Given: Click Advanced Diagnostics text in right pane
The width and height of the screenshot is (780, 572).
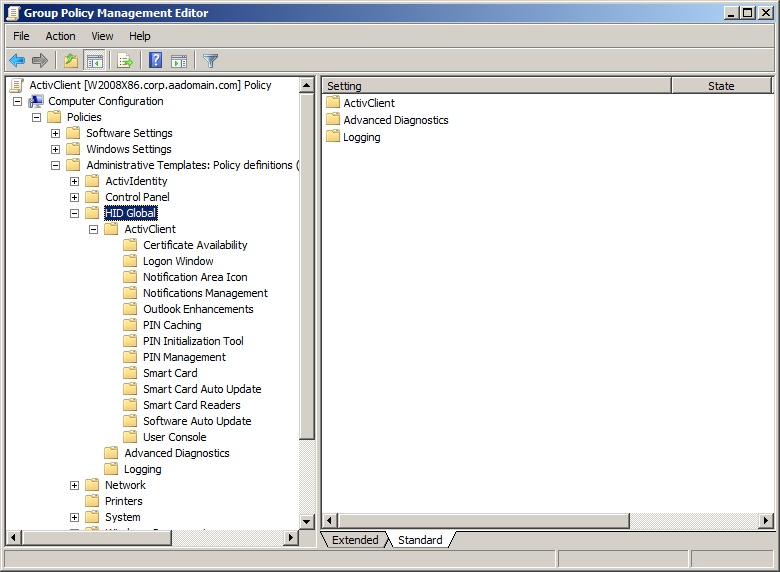Looking at the screenshot, I should [x=395, y=120].
